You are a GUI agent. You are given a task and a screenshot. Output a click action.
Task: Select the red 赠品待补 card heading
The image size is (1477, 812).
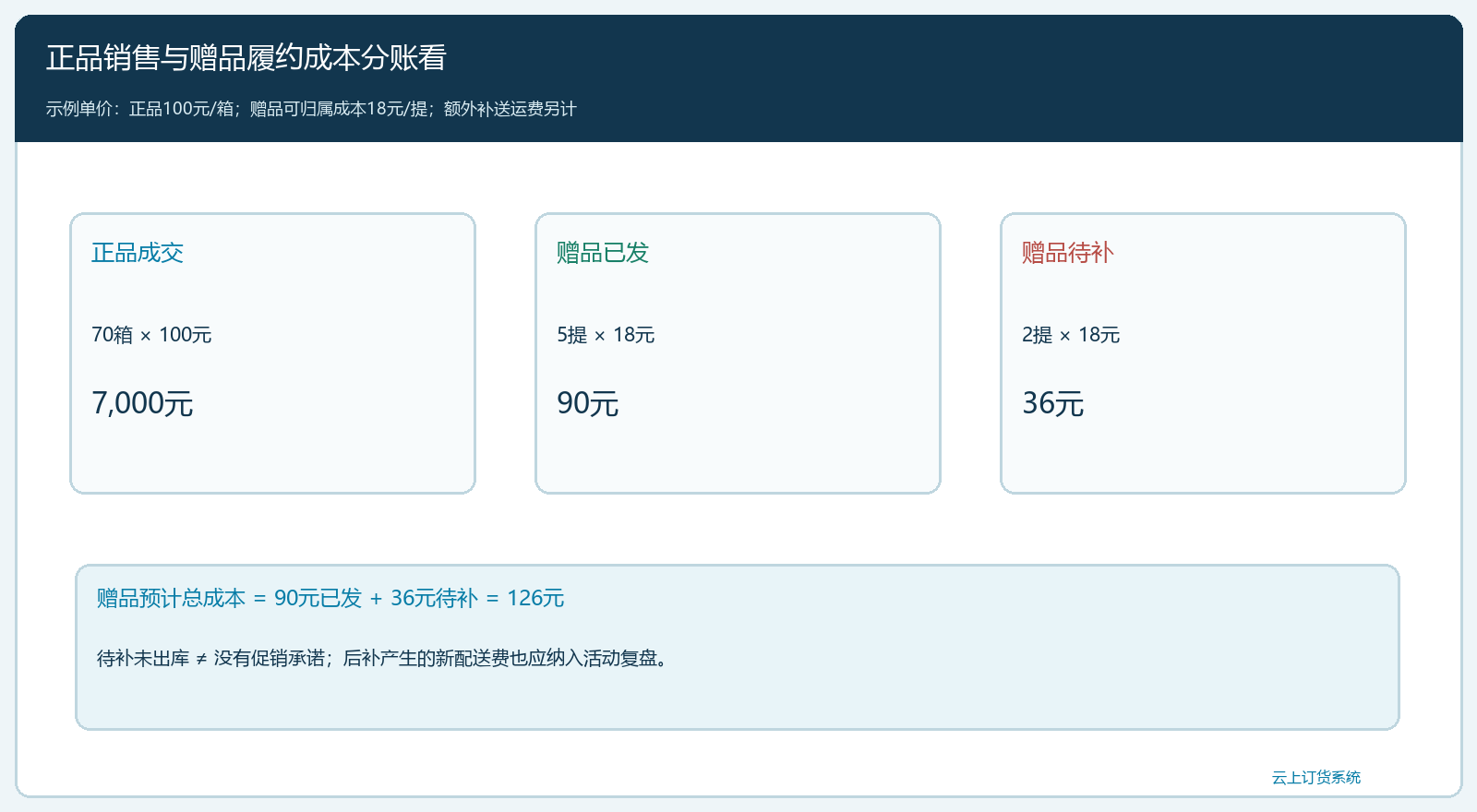pyautogui.click(x=1068, y=253)
